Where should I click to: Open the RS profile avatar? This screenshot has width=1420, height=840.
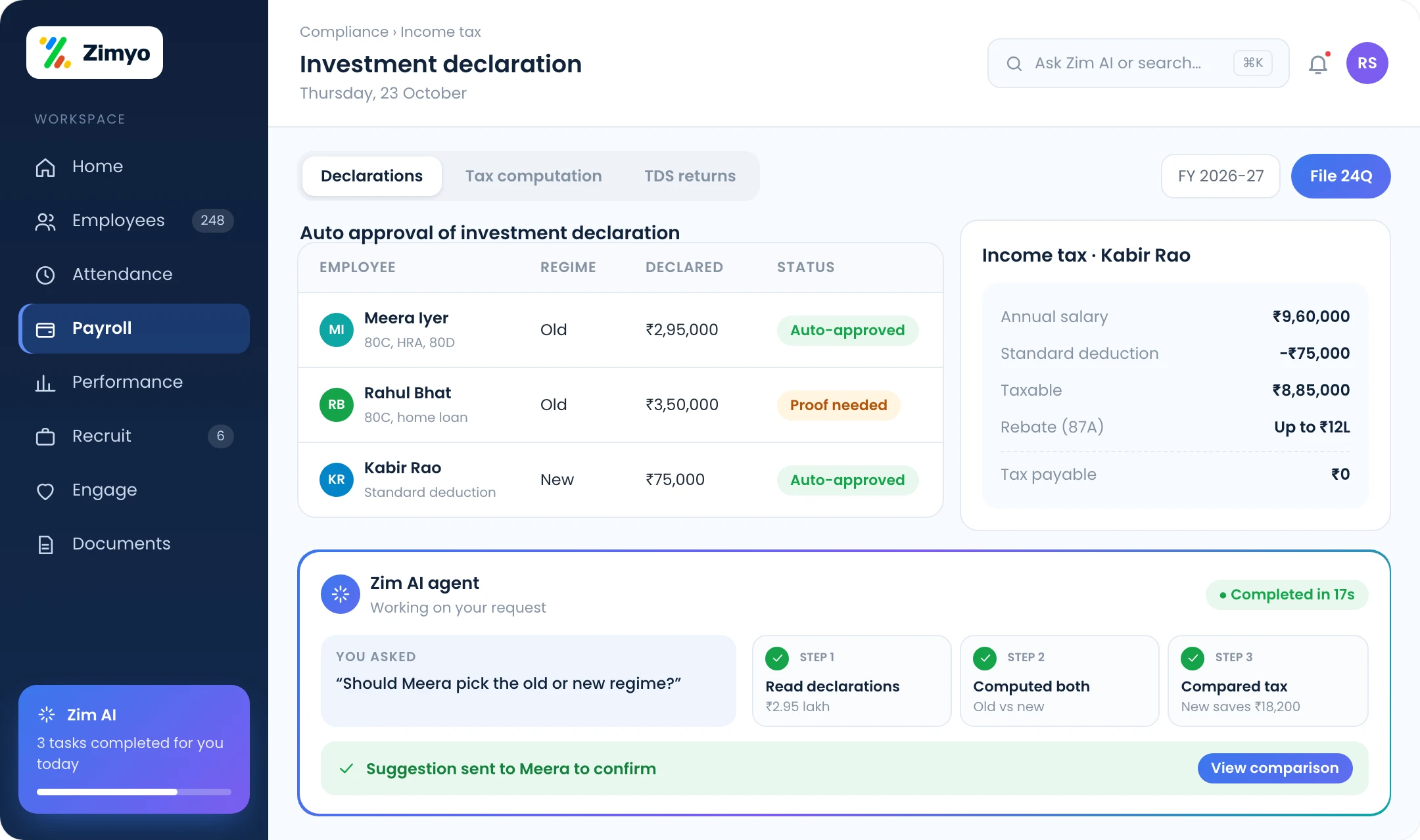coord(1367,63)
